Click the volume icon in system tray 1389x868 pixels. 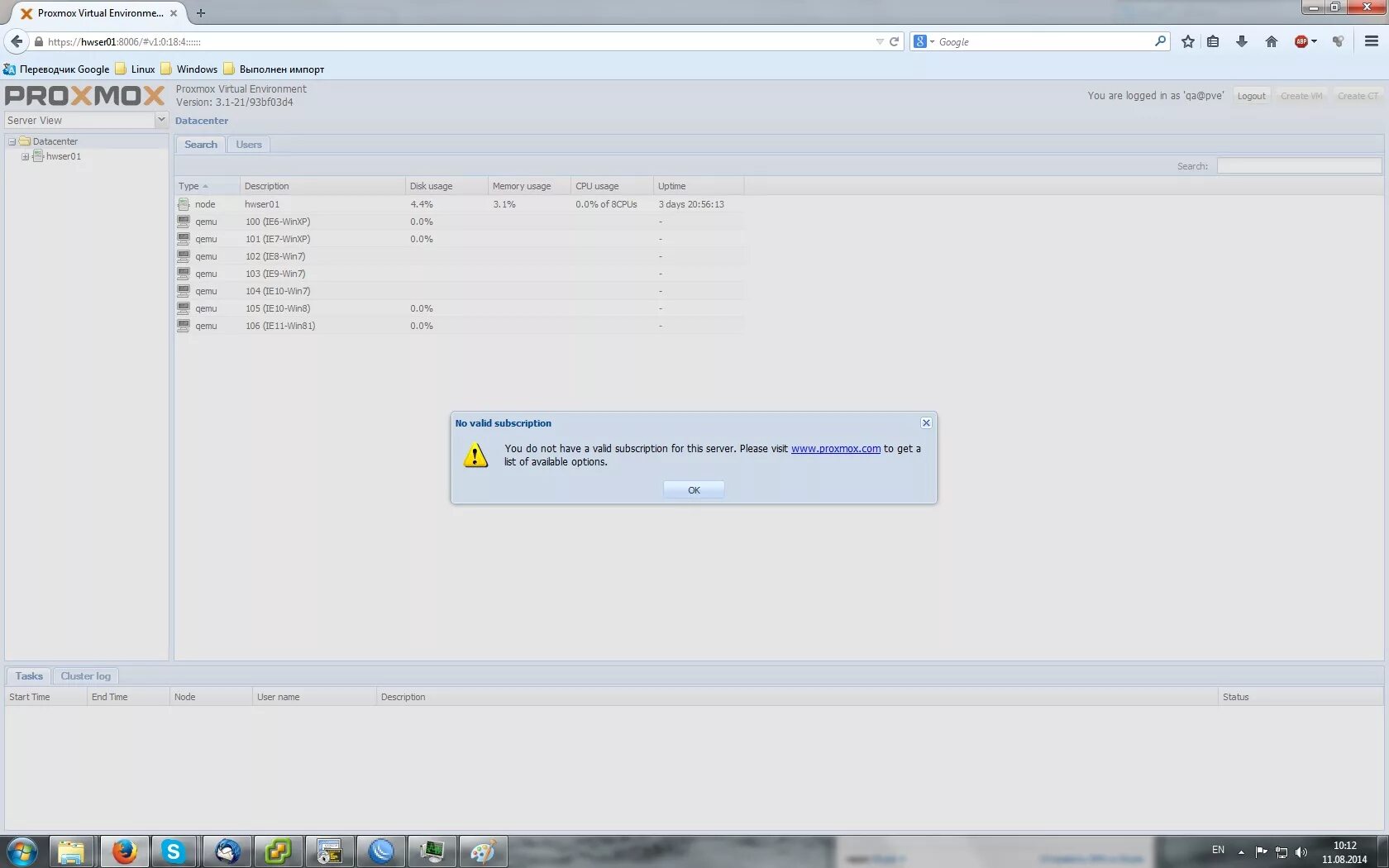coord(1301,851)
